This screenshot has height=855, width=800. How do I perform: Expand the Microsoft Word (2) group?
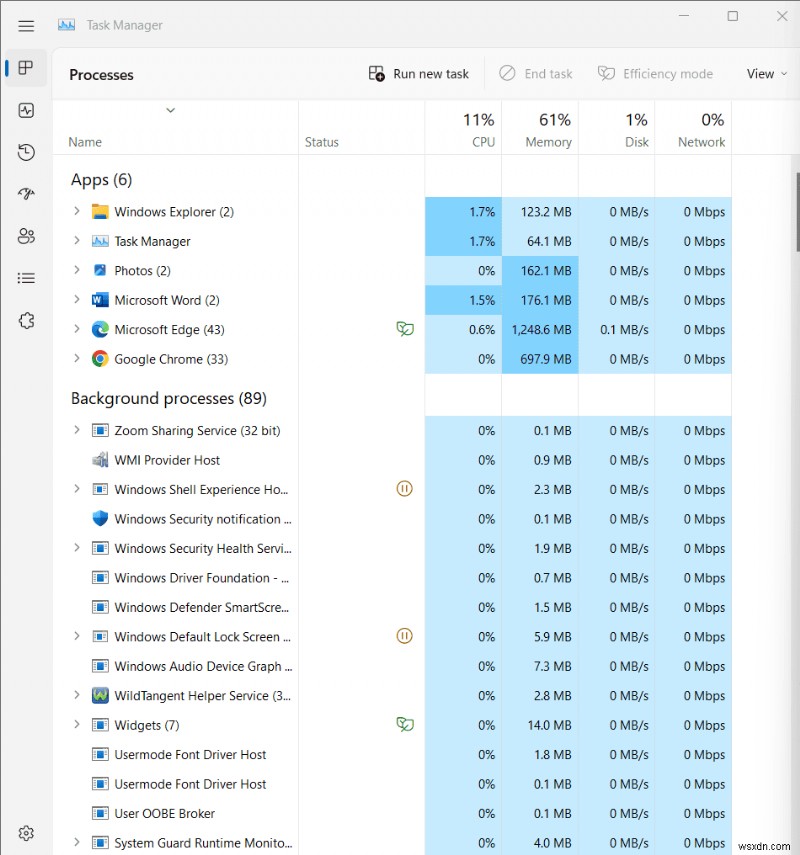[x=77, y=299]
